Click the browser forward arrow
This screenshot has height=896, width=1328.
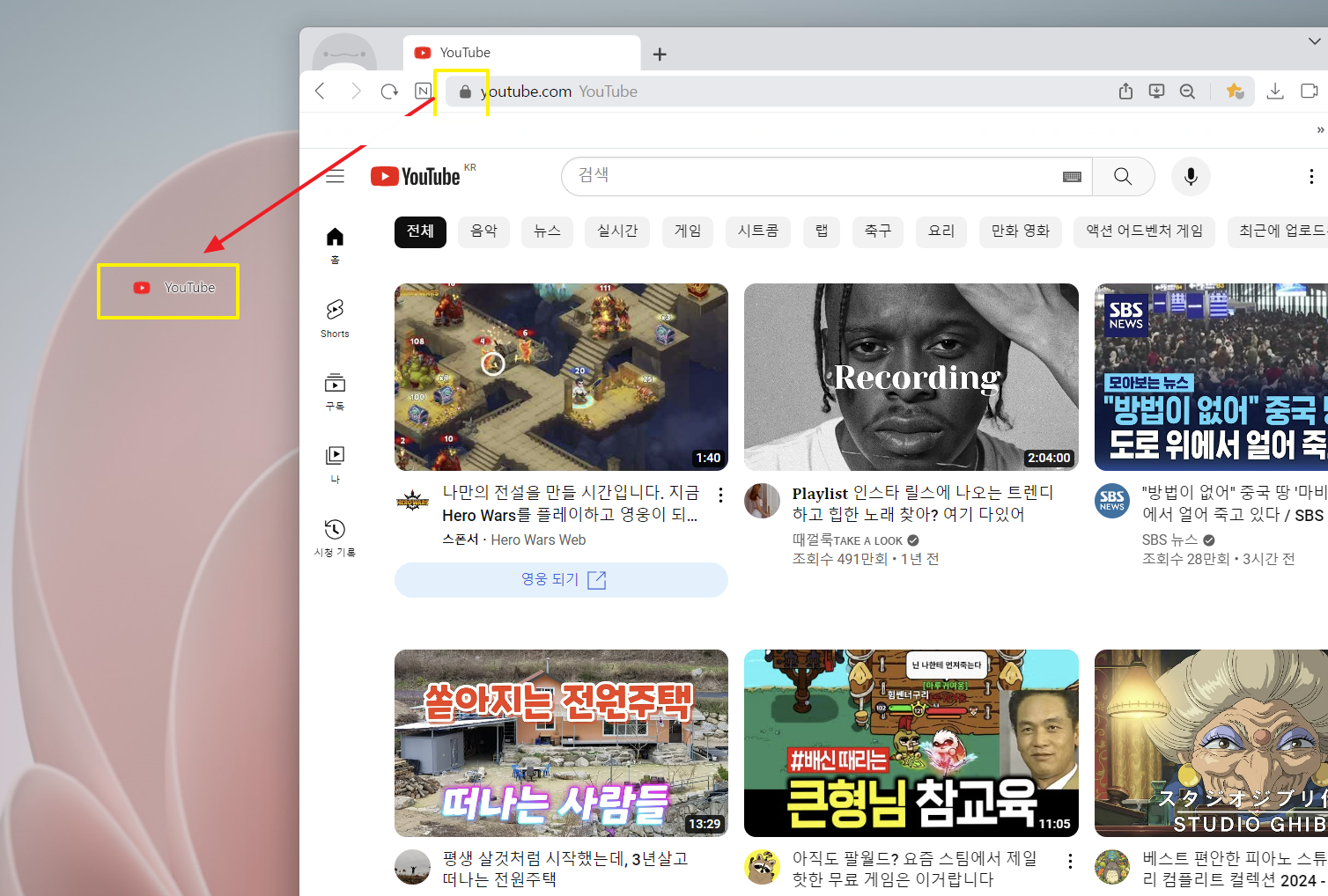coord(355,91)
